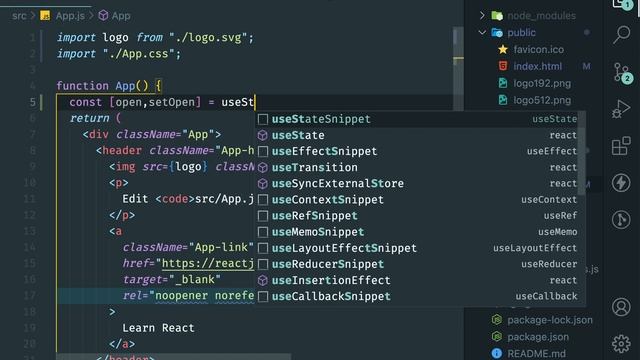
Task: Click the cube icon beside useTransition
Action: click(x=263, y=167)
